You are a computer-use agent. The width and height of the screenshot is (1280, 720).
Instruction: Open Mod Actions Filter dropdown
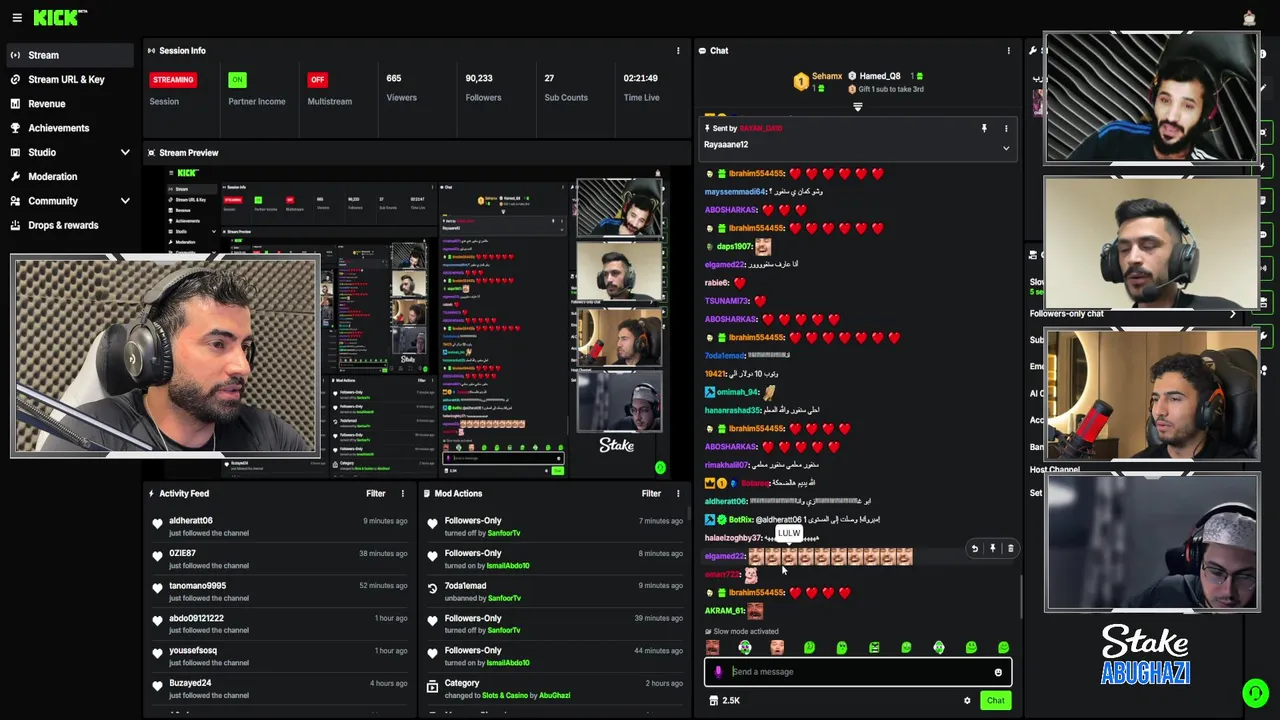[651, 494]
